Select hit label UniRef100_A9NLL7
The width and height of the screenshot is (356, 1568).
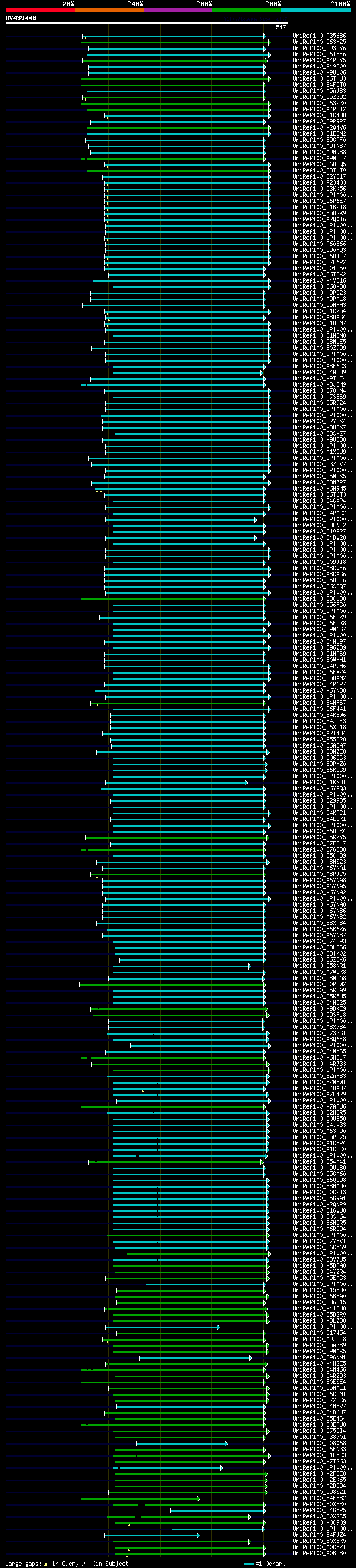click(319, 159)
